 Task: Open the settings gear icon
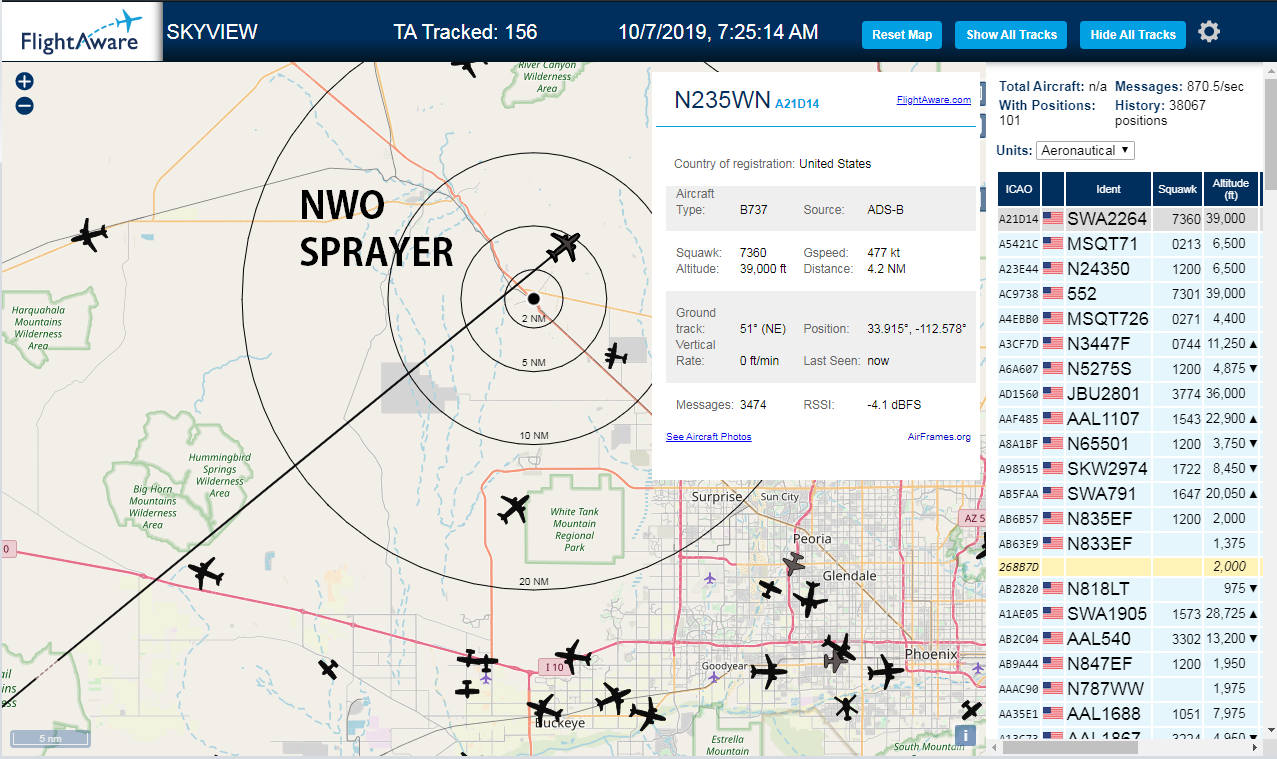[1209, 33]
